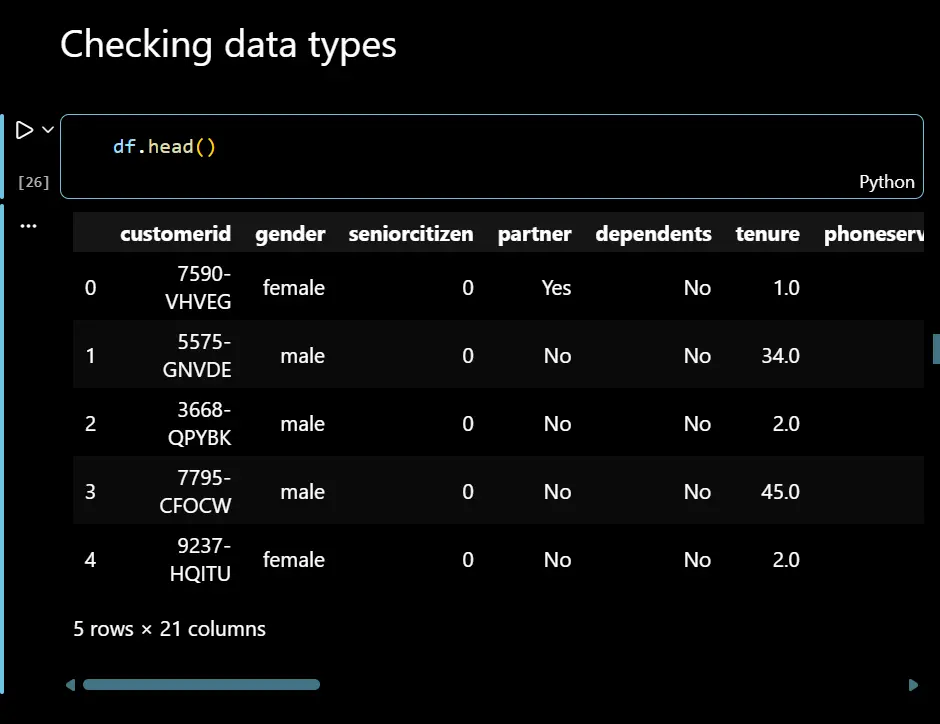Viewport: 940px width, 724px height.
Task: Click the right scroll arrow of the output
Action: pyautogui.click(x=913, y=685)
